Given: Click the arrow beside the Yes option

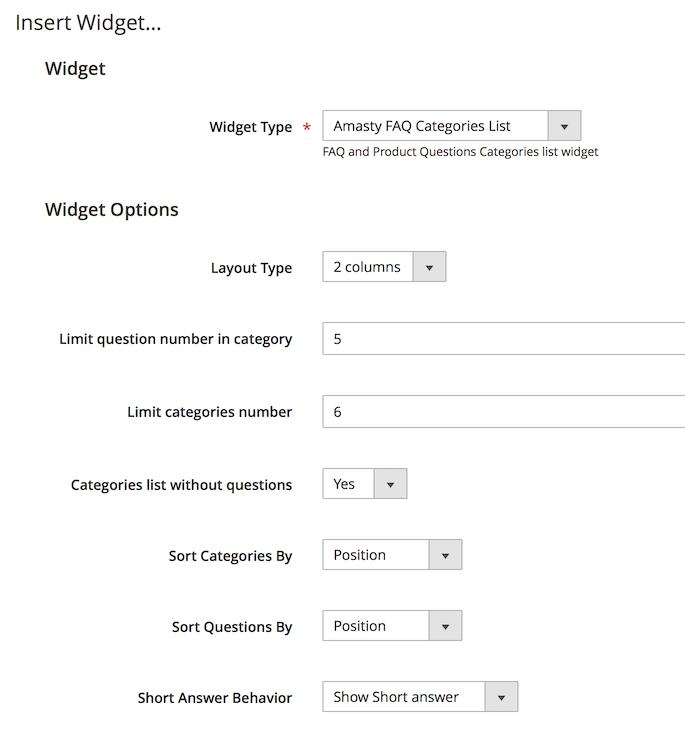Looking at the screenshot, I should click(x=390, y=484).
